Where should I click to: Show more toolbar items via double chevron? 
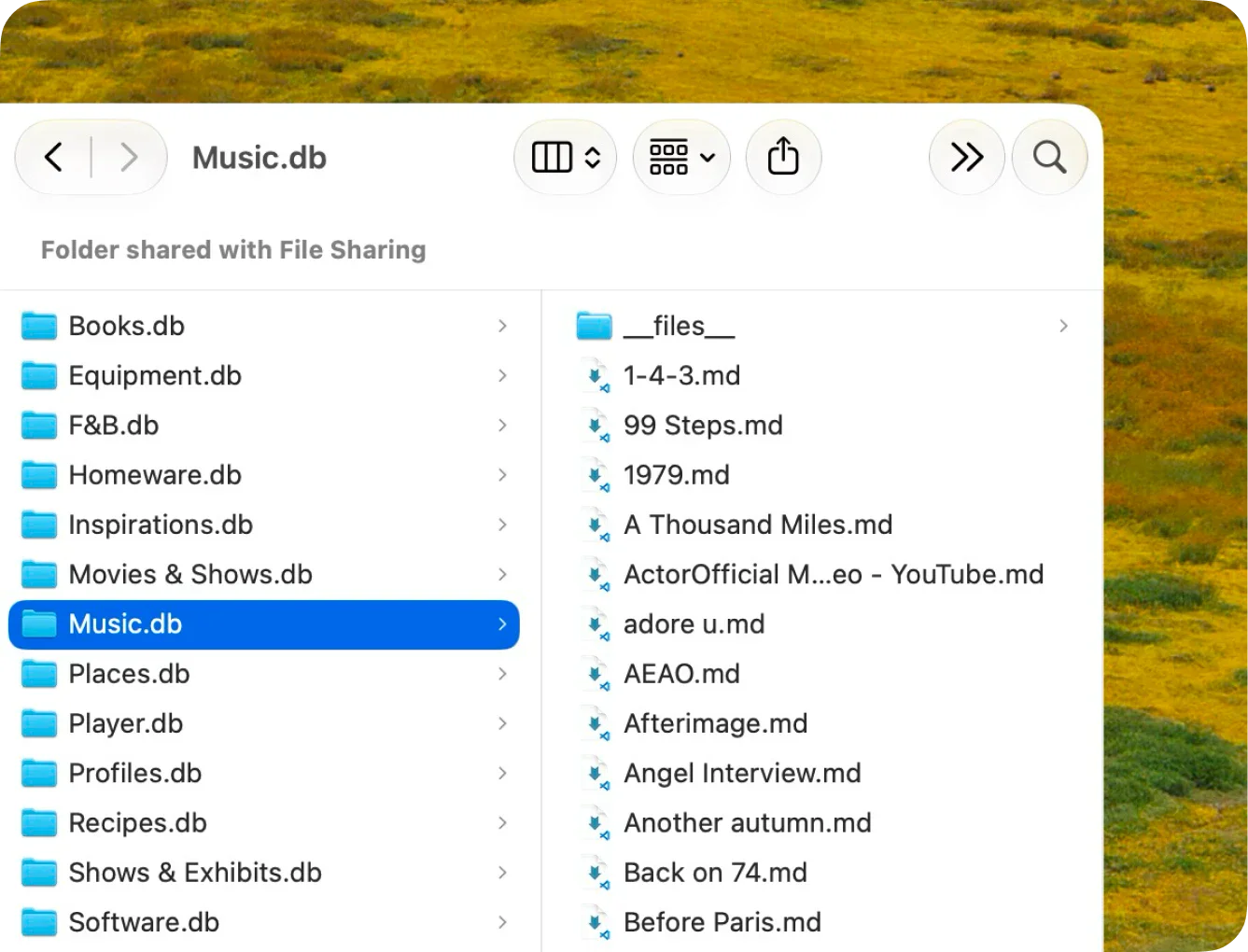pos(967,157)
